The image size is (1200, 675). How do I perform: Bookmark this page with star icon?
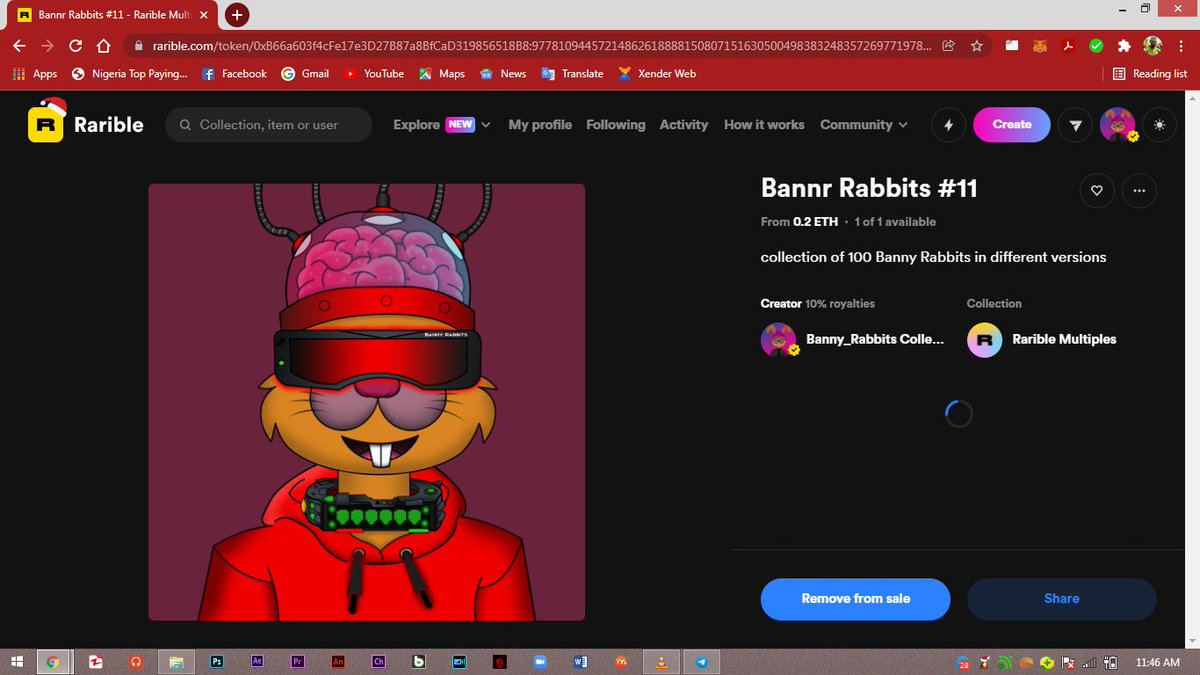(x=977, y=46)
